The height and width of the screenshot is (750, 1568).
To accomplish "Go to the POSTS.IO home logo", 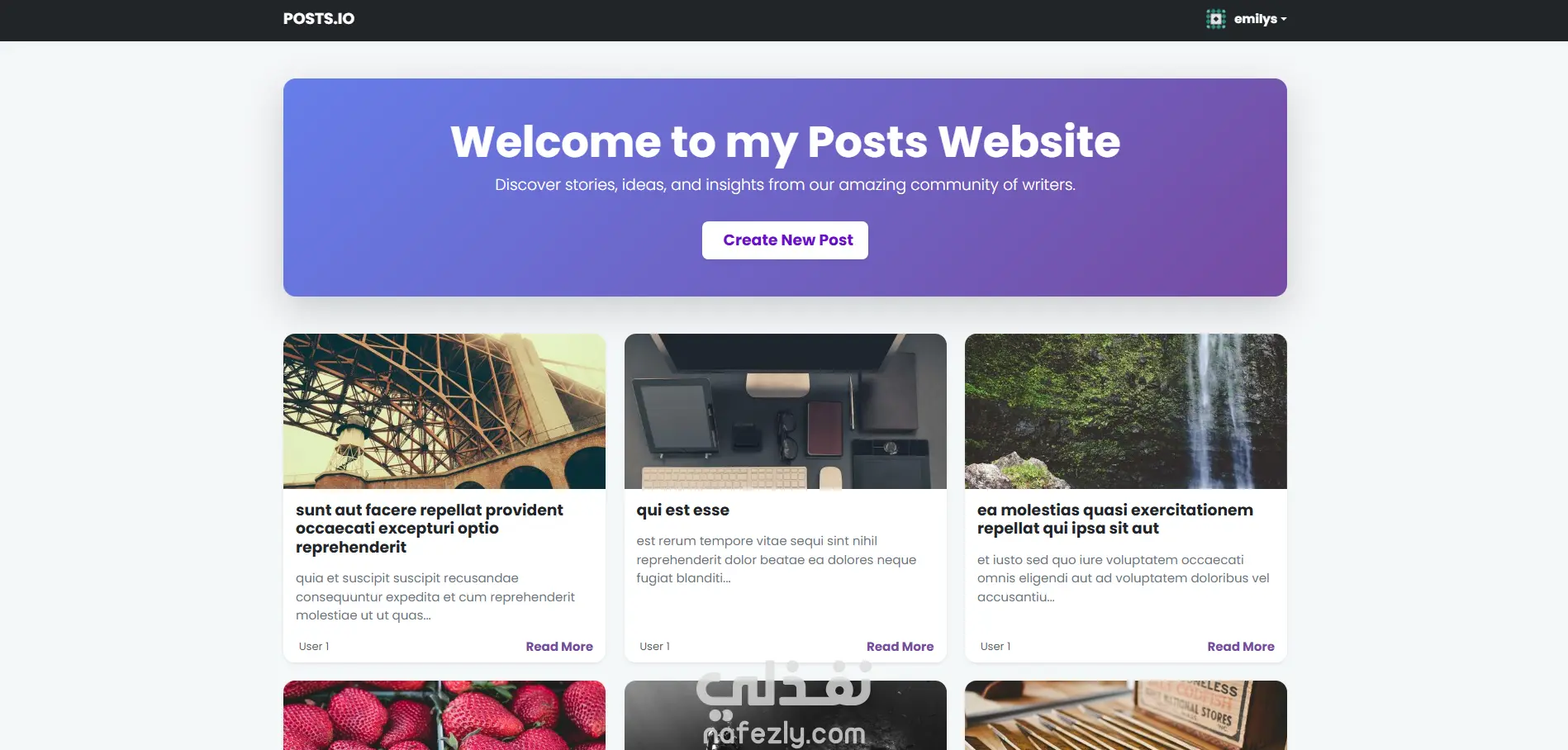I will [319, 19].
